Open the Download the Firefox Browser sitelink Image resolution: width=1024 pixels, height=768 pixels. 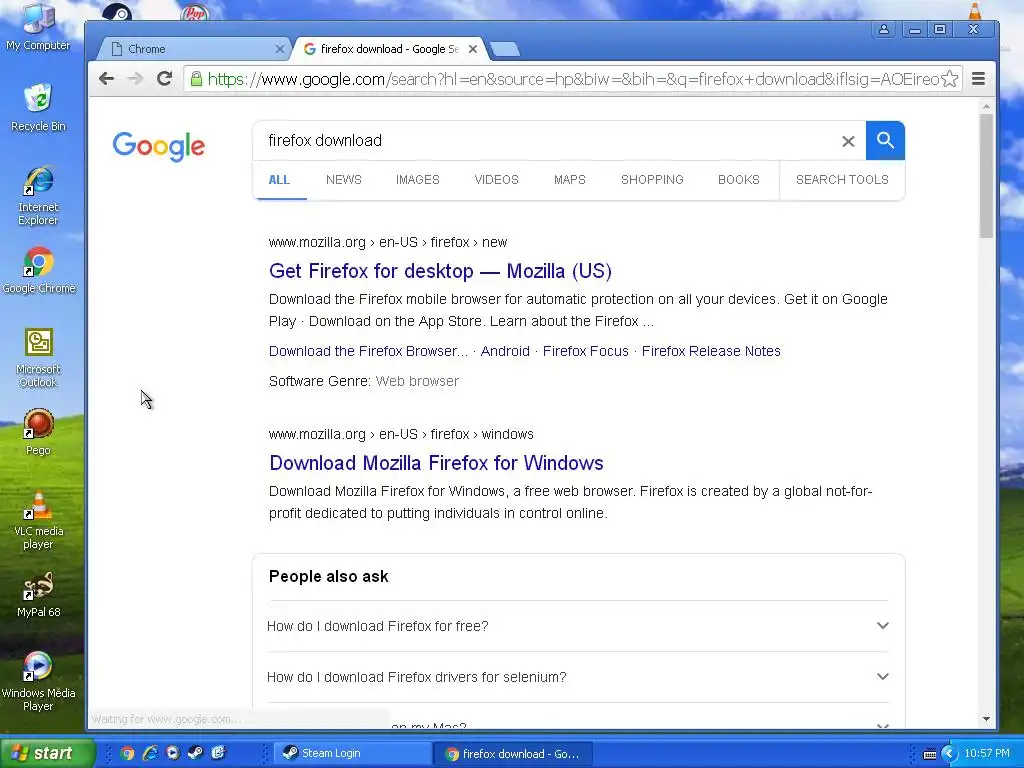click(368, 351)
